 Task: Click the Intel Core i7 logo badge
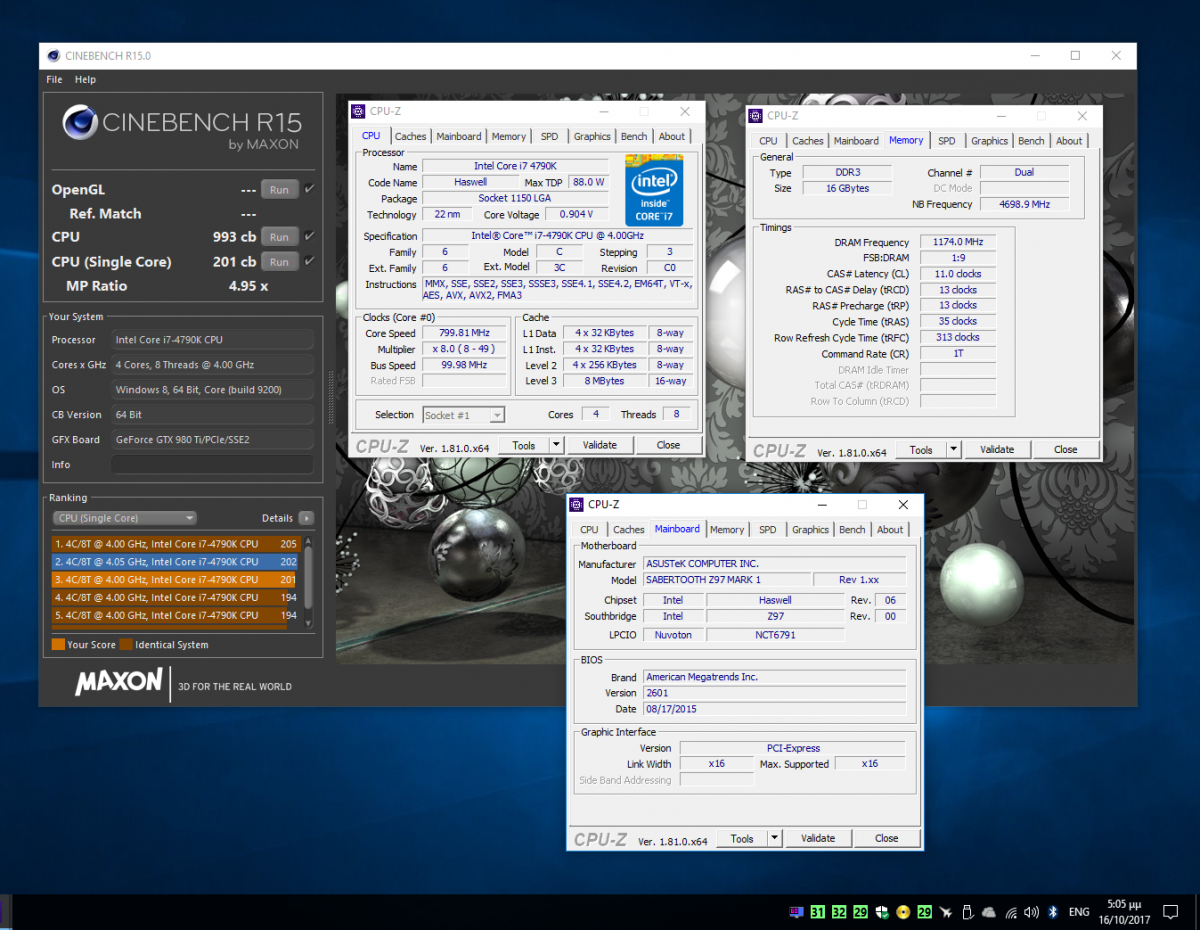pyautogui.click(x=654, y=190)
